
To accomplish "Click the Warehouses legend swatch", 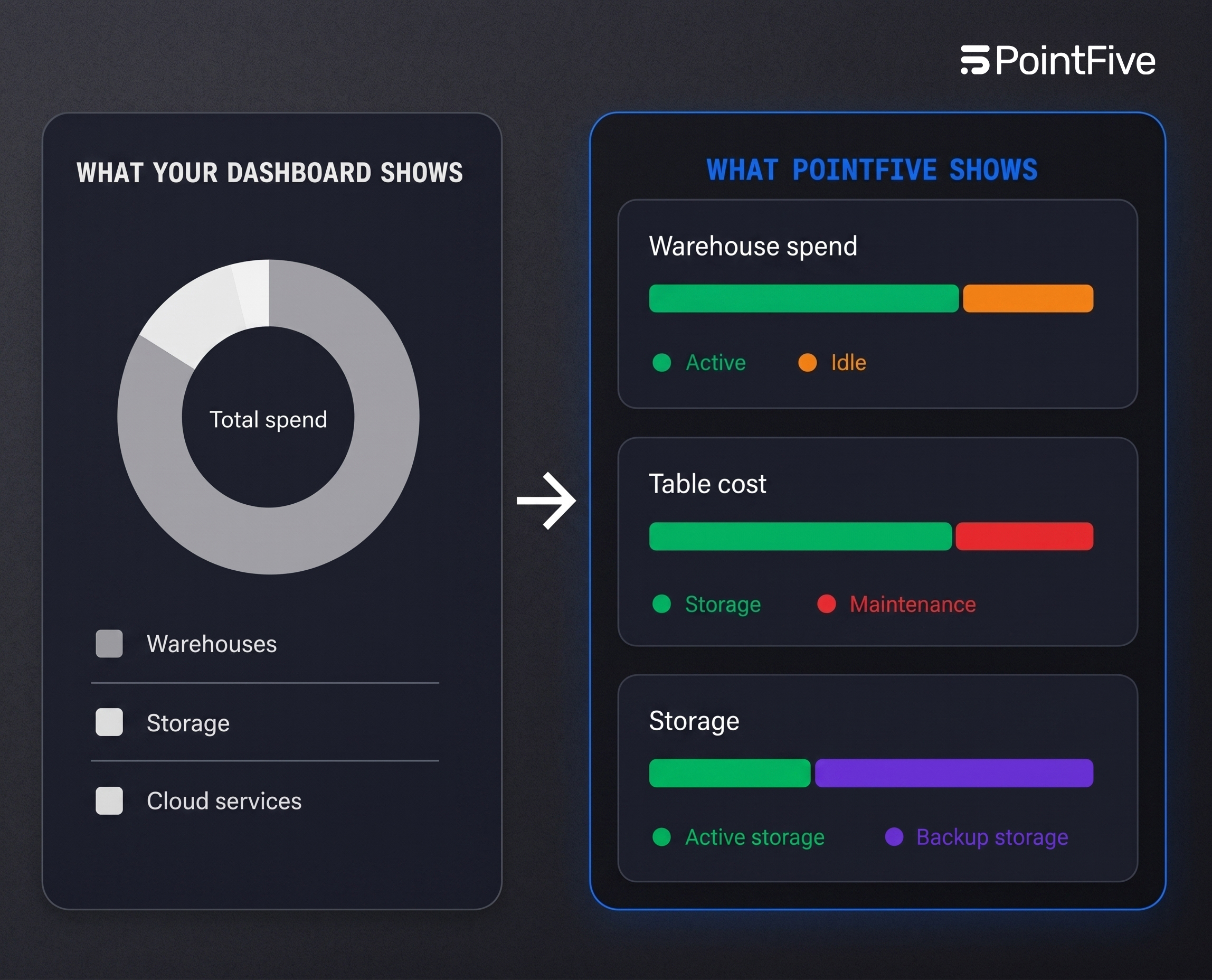I will (109, 644).
